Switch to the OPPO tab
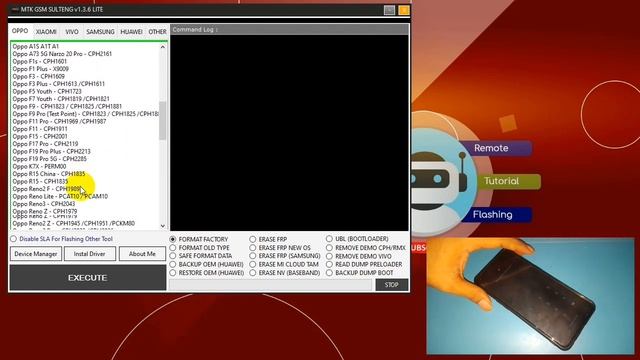The height and width of the screenshot is (360, 640). 20,31
